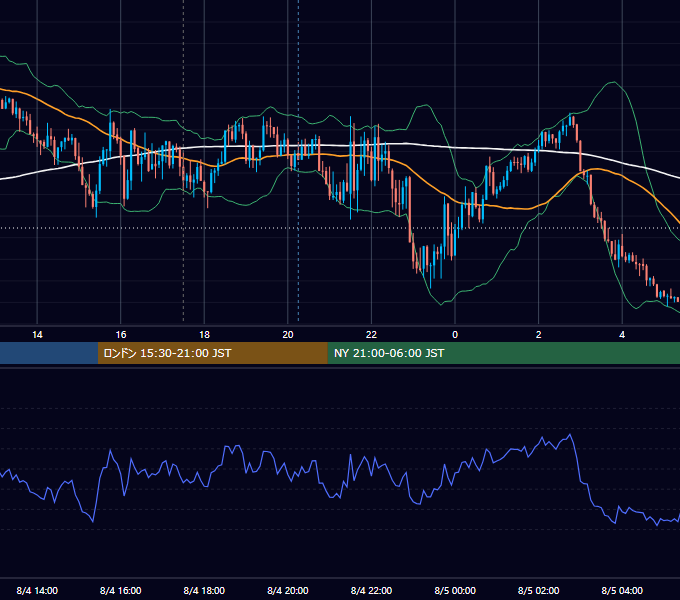
Task: Click hour label 14 on price axis
Action: coord(37,335)
